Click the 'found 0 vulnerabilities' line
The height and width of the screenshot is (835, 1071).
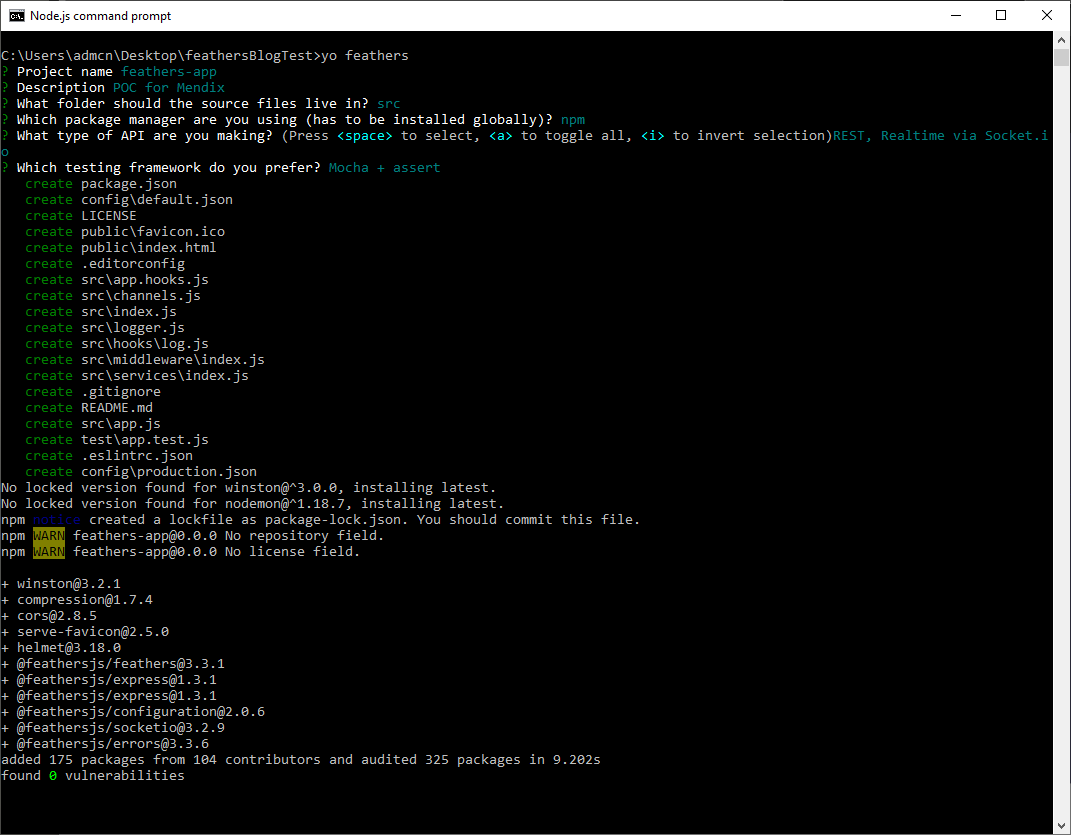point(93,776)
